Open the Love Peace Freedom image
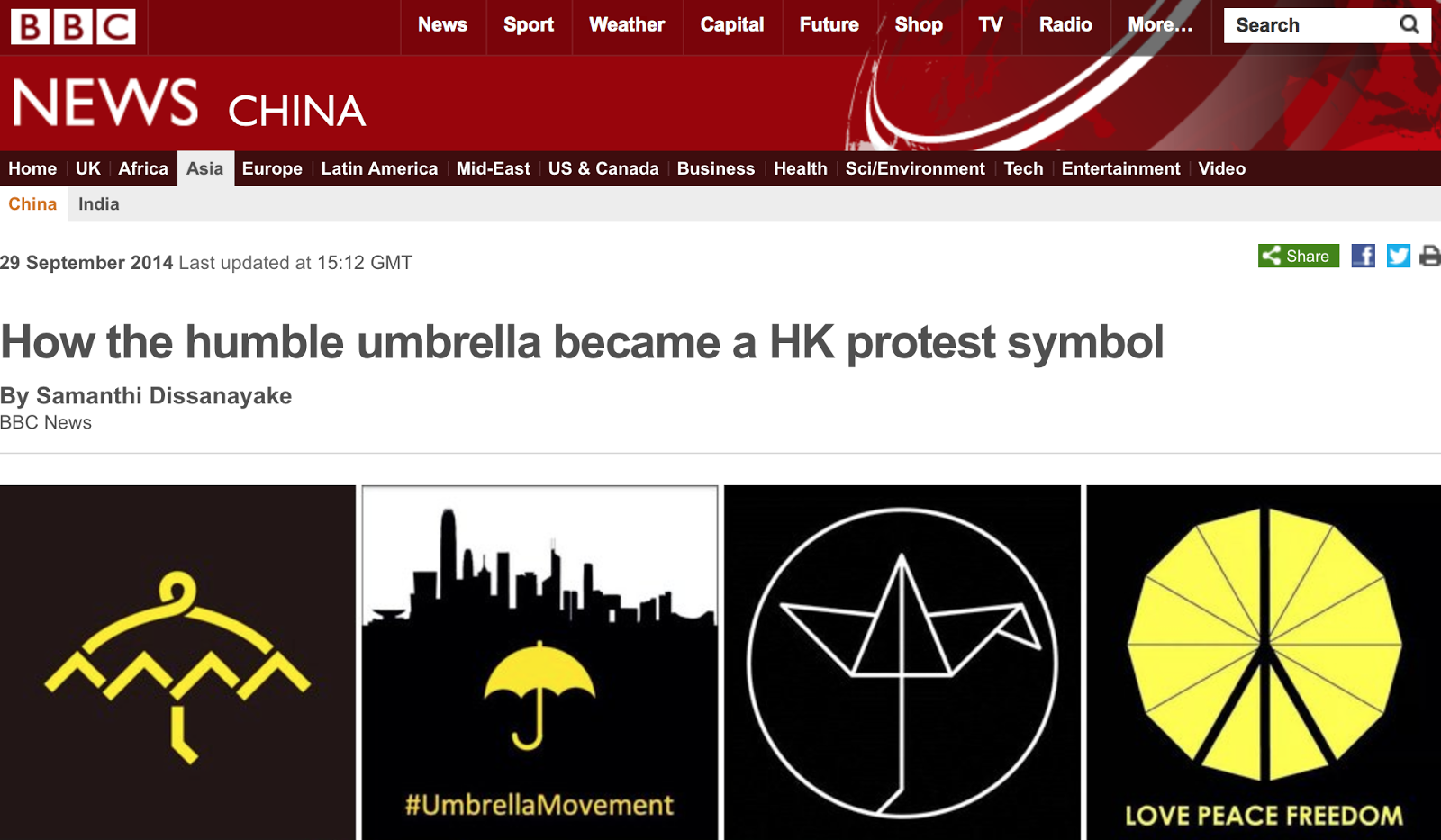Image resolution: width=1441 pixels, height=840 pixels. (1264, 663)
